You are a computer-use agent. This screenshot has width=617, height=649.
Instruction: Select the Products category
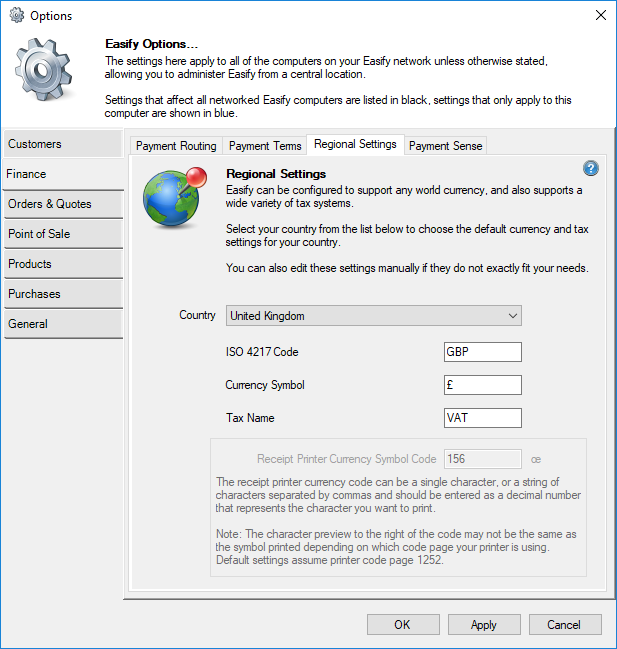tap(62, 264)
